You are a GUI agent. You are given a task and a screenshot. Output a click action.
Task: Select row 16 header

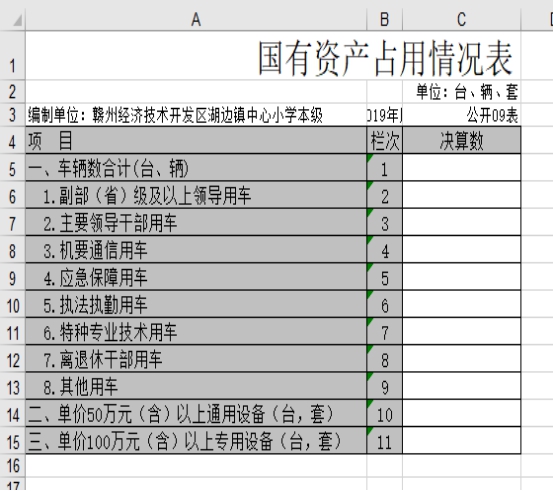coord(13,466)
